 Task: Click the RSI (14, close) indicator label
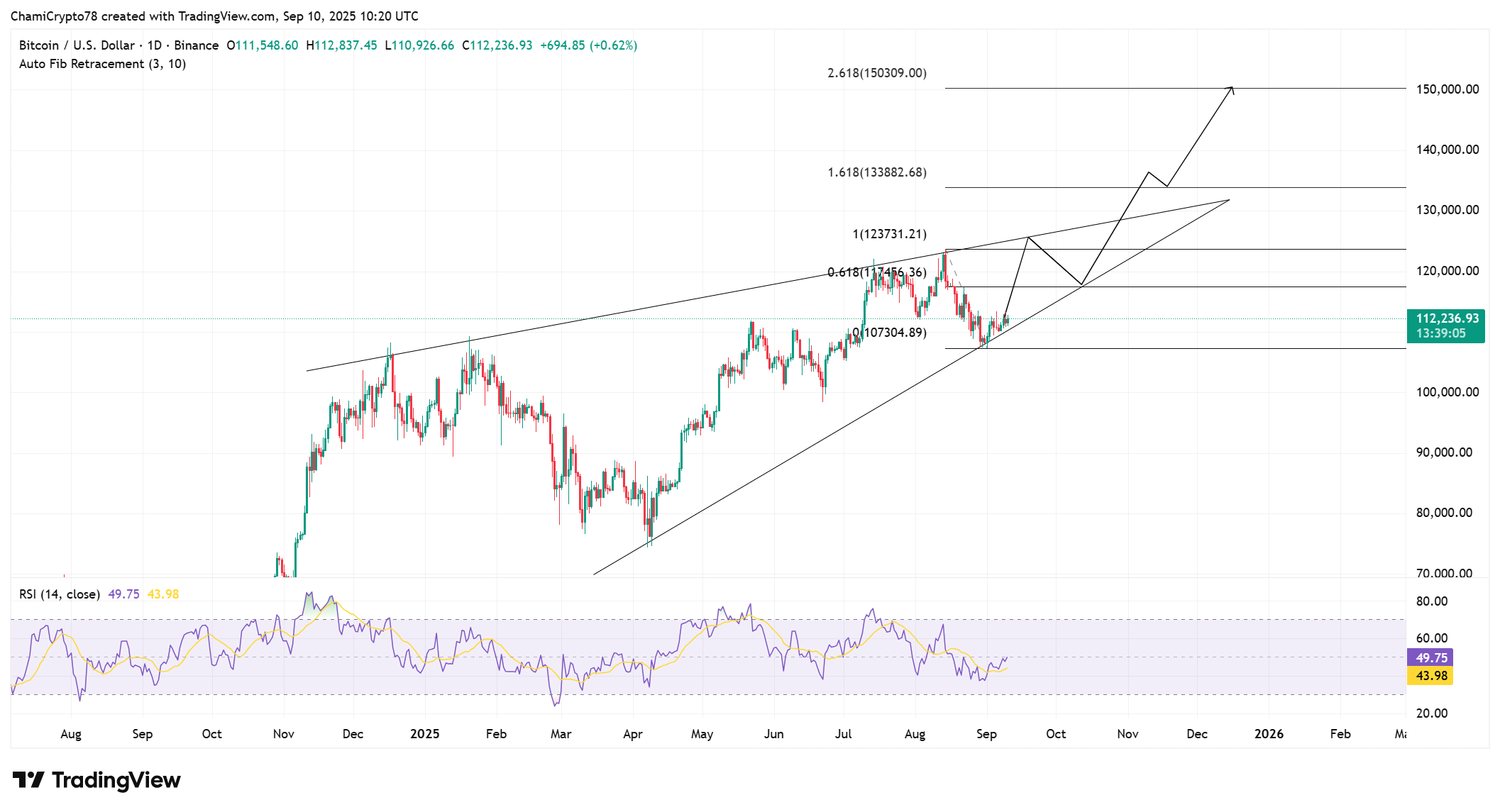[60, 594]
